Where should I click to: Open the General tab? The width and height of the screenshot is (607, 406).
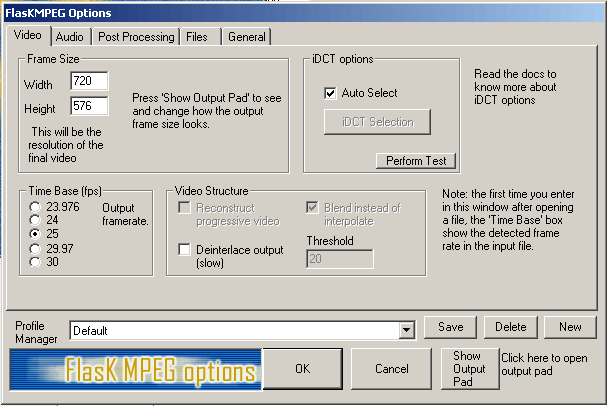coord(247,37)
